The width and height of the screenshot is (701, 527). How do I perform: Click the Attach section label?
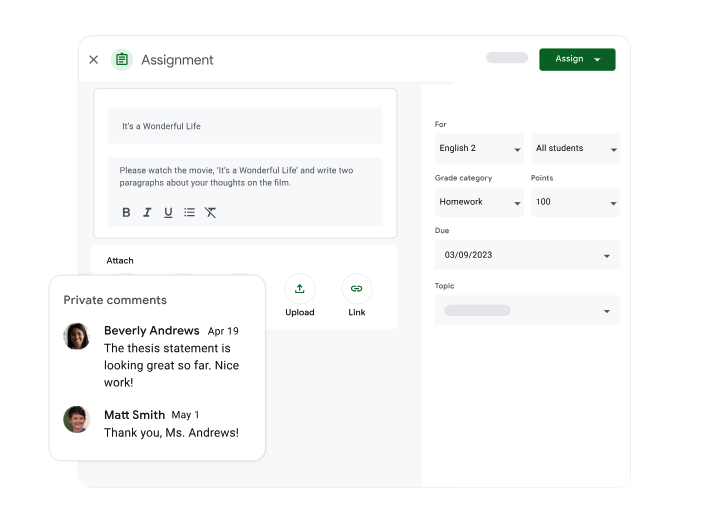coord(120,261)
